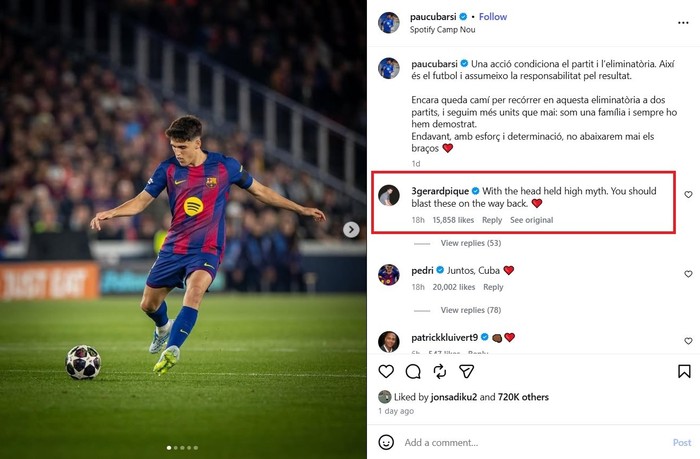Viewport: 700px width, 459px height.
Task: Show original text of Piqué's comment
Action: coord(531,220)
